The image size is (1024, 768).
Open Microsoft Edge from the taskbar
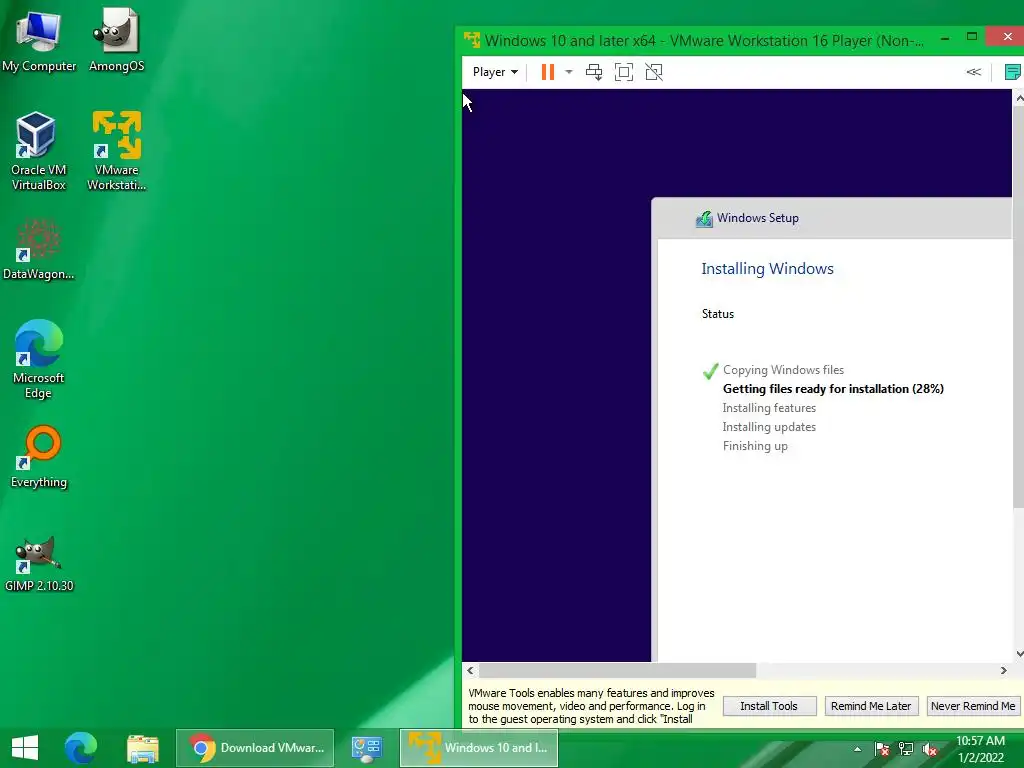[80, 748]
